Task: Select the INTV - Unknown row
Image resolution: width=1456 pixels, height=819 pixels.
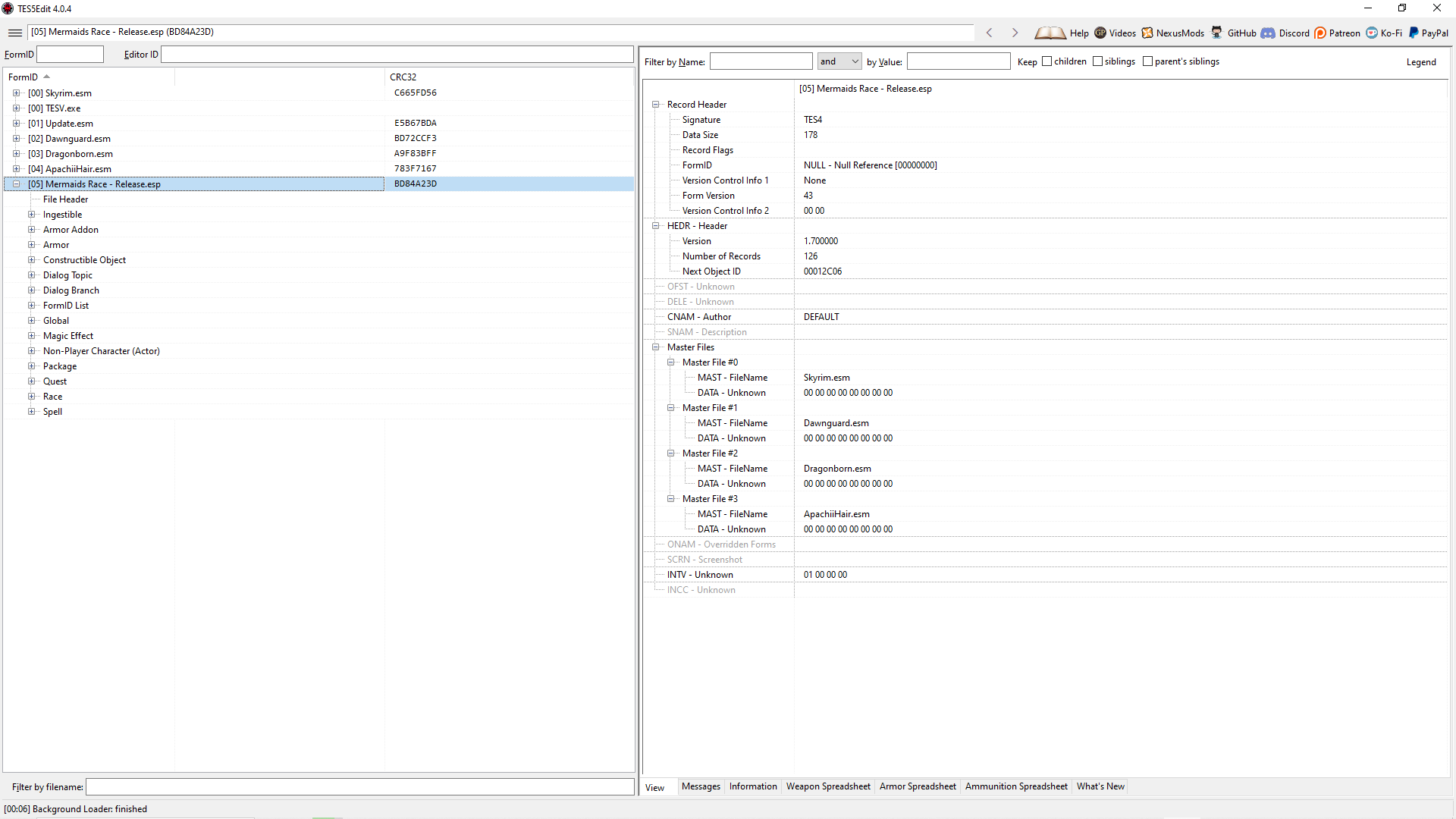Action: tap(1046, 575)
